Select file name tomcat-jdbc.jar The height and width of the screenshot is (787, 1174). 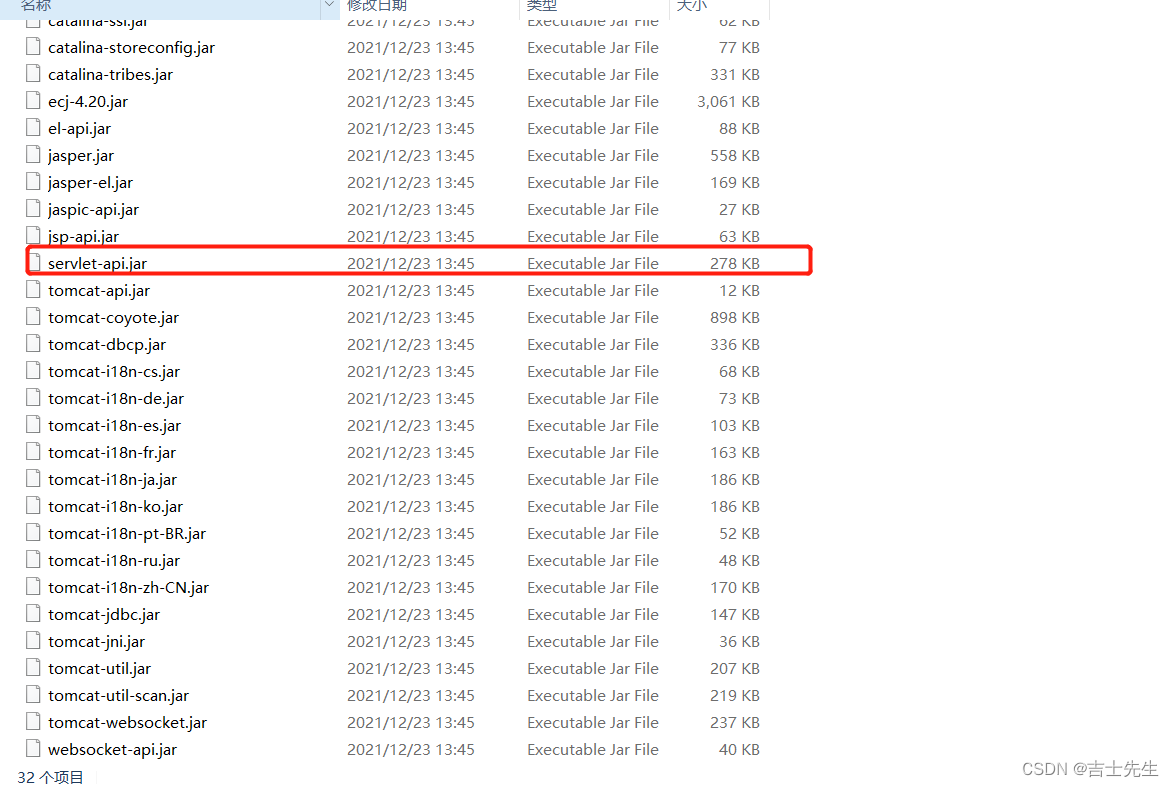tap(104, 615)
